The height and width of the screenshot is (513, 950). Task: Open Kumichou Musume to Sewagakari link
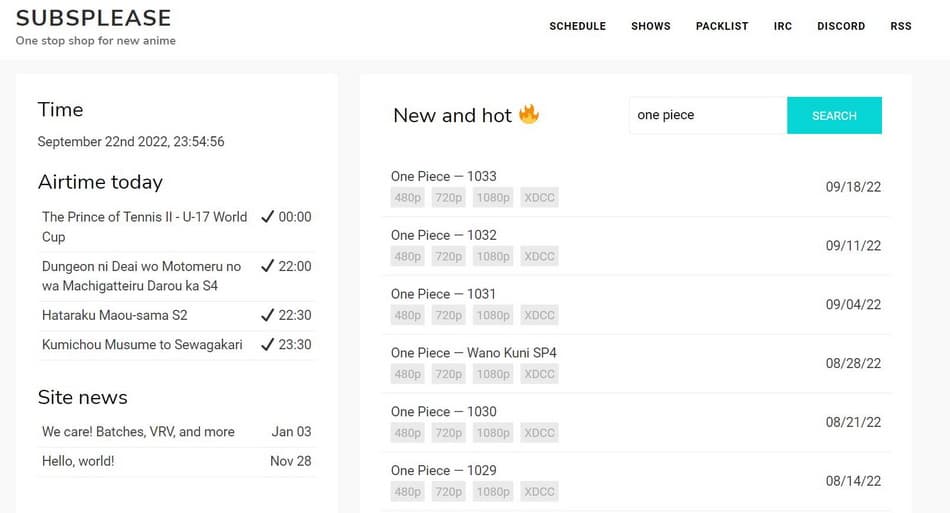pos(142,344)
